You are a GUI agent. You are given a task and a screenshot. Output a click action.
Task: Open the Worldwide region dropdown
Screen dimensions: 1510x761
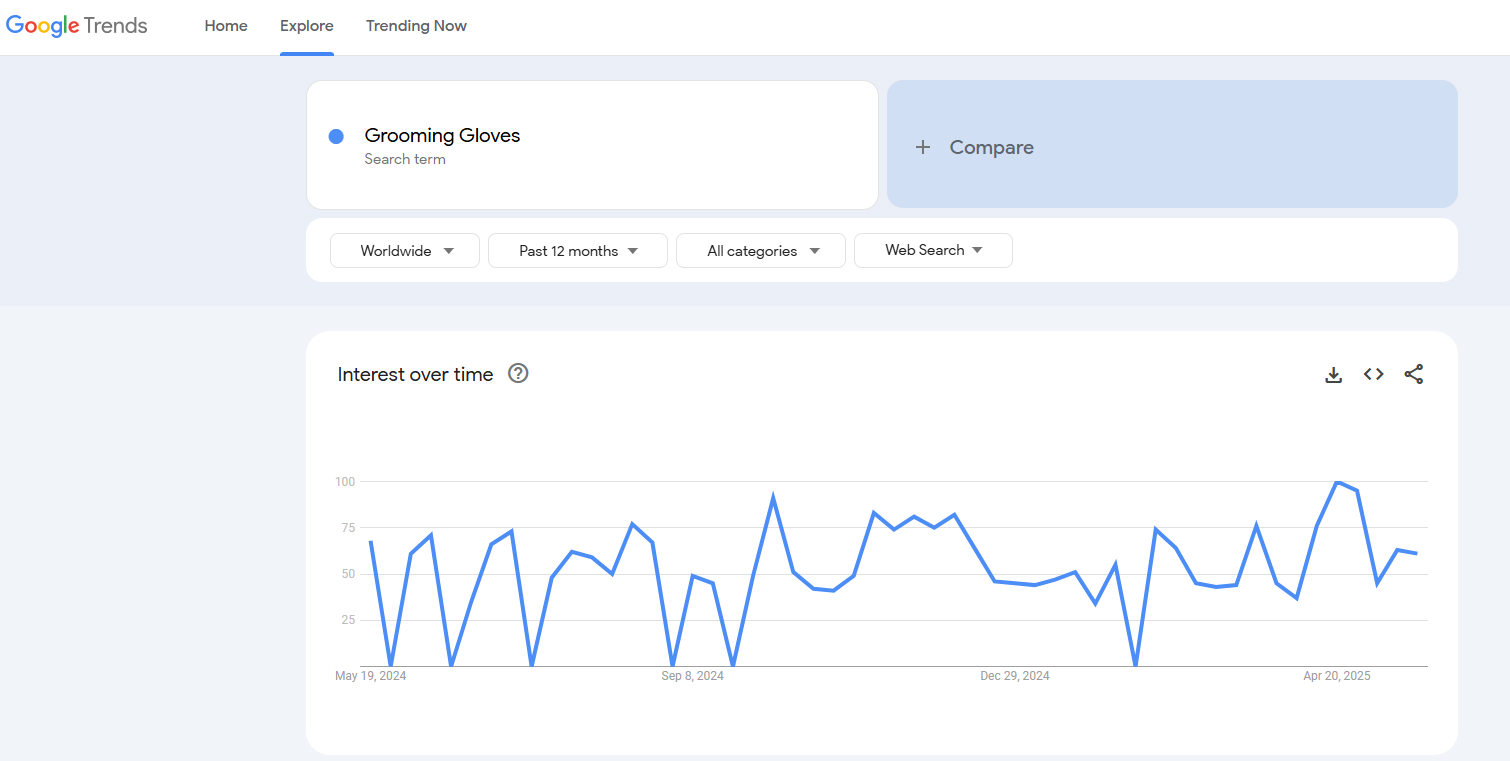click(x=405, y=251)
